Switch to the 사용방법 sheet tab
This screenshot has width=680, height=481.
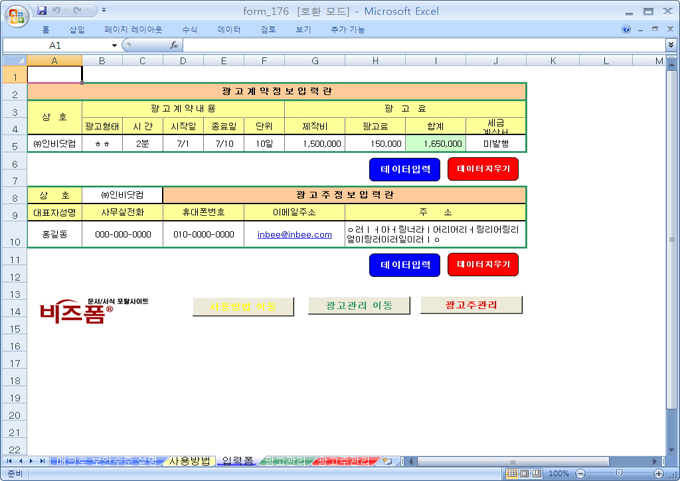tap(189, 461)
